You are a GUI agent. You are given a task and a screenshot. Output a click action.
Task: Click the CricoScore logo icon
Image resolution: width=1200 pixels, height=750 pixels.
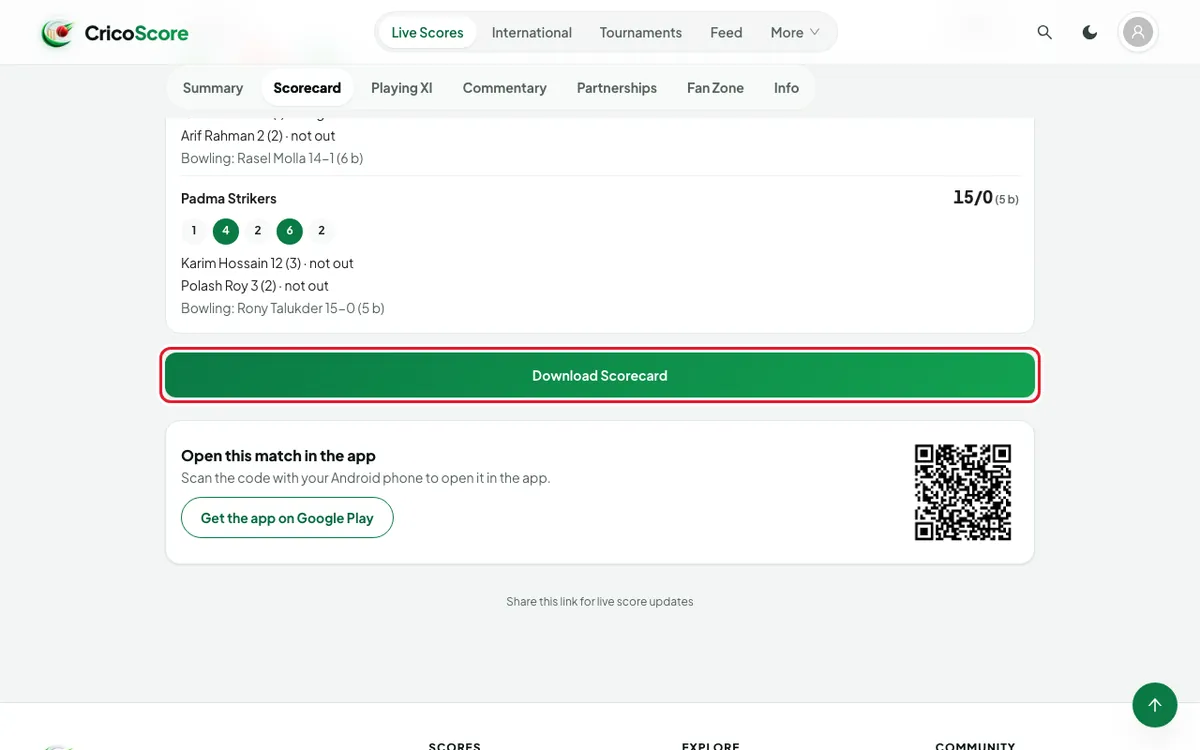58,33
